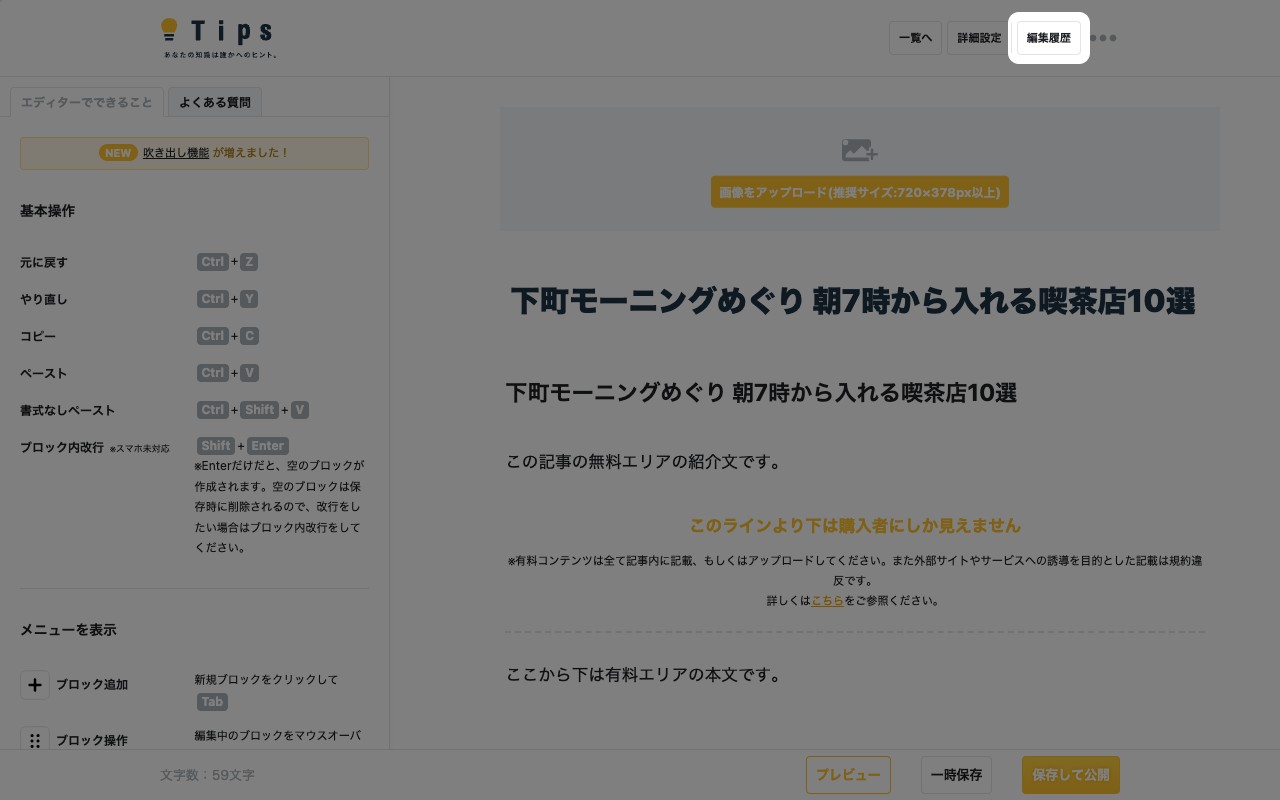Open the 吹き出し機能 link in the notice

click(x=176, y=153)
